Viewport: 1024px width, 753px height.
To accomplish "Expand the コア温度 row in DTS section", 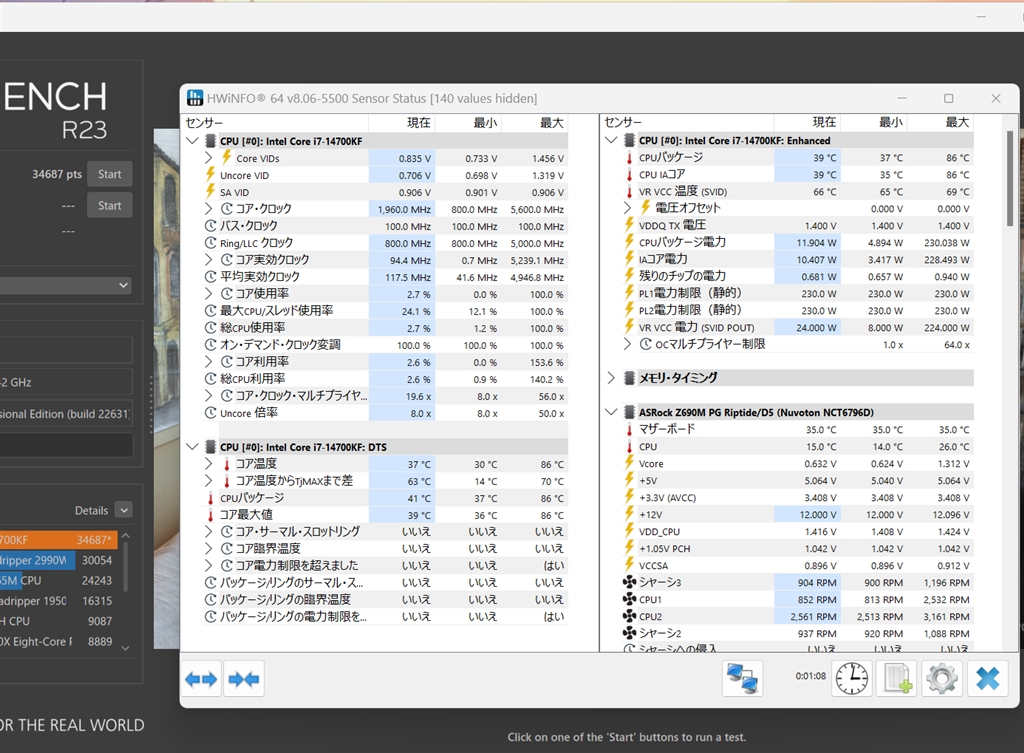I will point(209,464).
